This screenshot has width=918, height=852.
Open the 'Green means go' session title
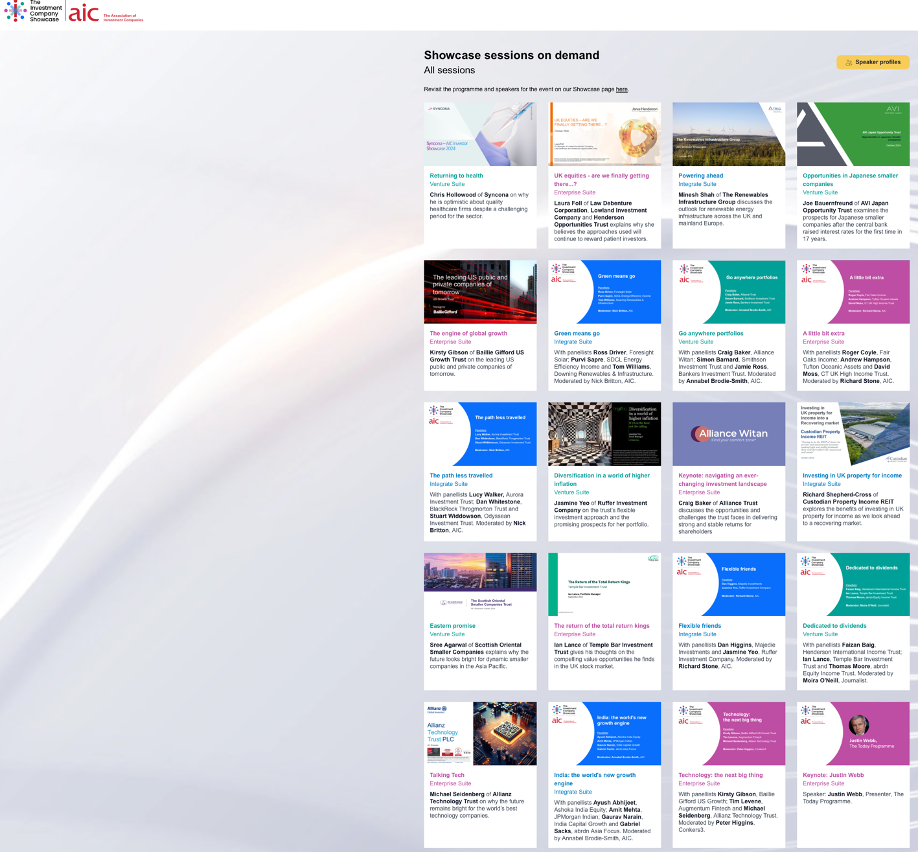[x=577, y=333]
